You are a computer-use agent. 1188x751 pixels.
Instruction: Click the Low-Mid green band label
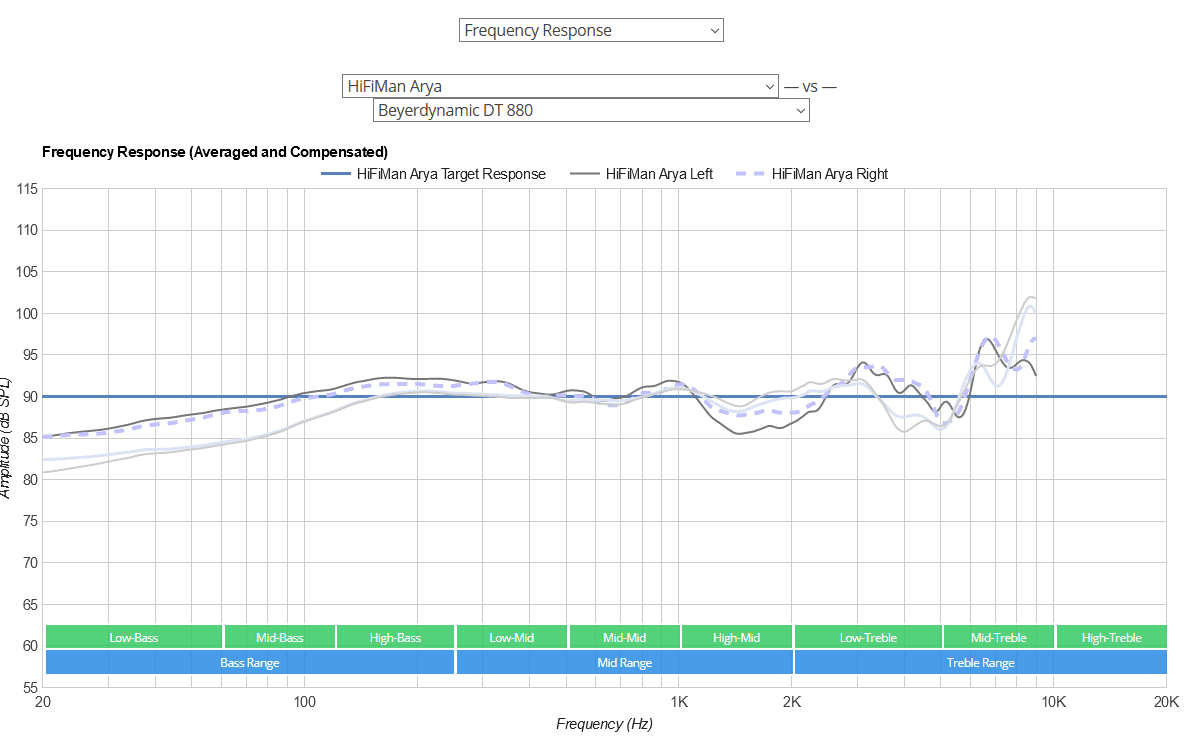coord(511,637)
